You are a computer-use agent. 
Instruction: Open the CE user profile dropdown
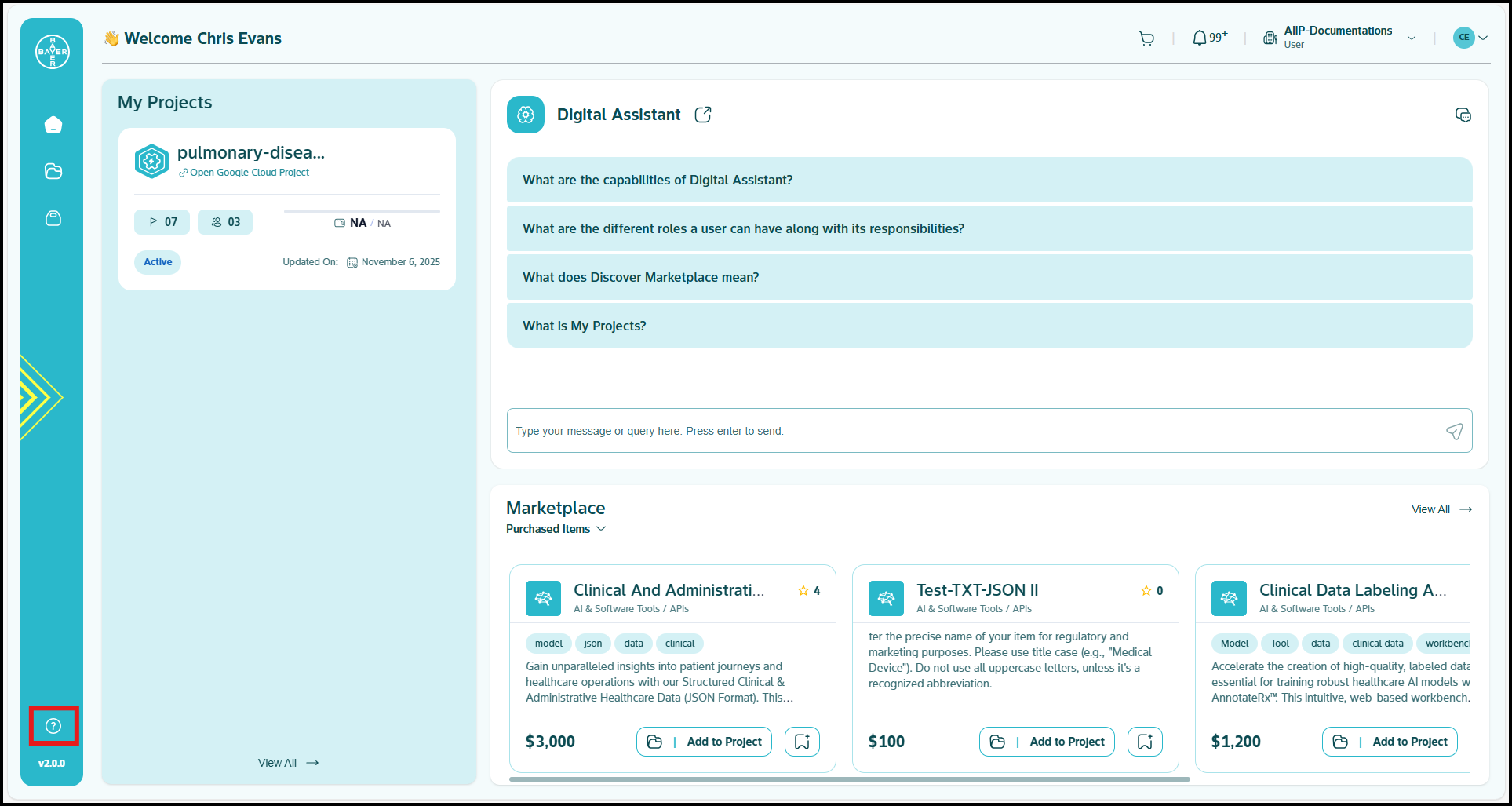pos(1470,38)
